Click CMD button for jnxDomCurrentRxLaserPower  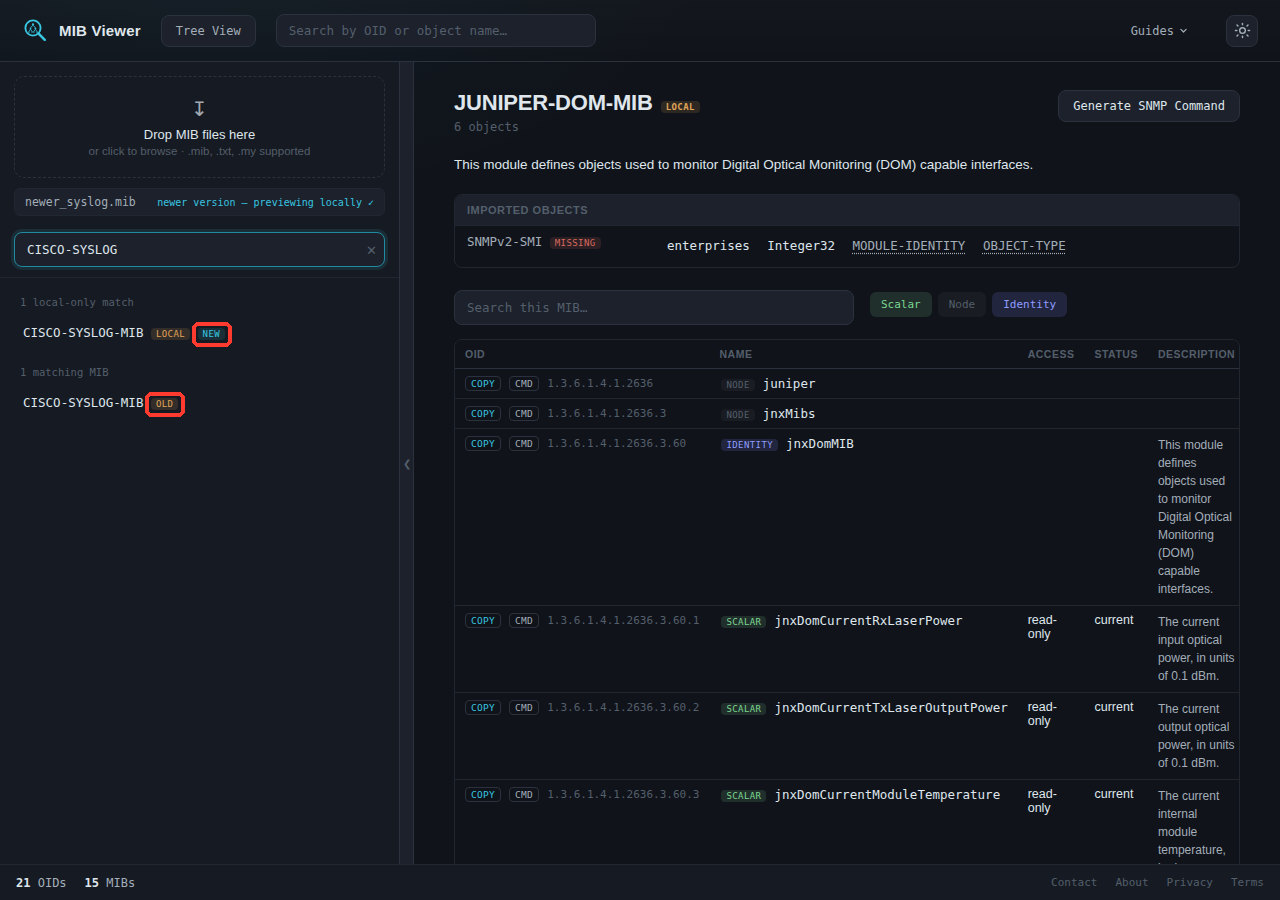[524, 620]
